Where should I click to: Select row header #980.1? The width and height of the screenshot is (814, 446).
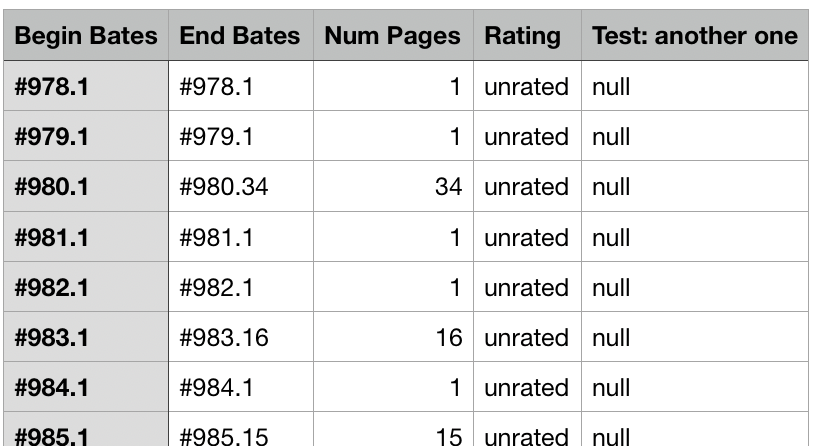pos(86,186)
